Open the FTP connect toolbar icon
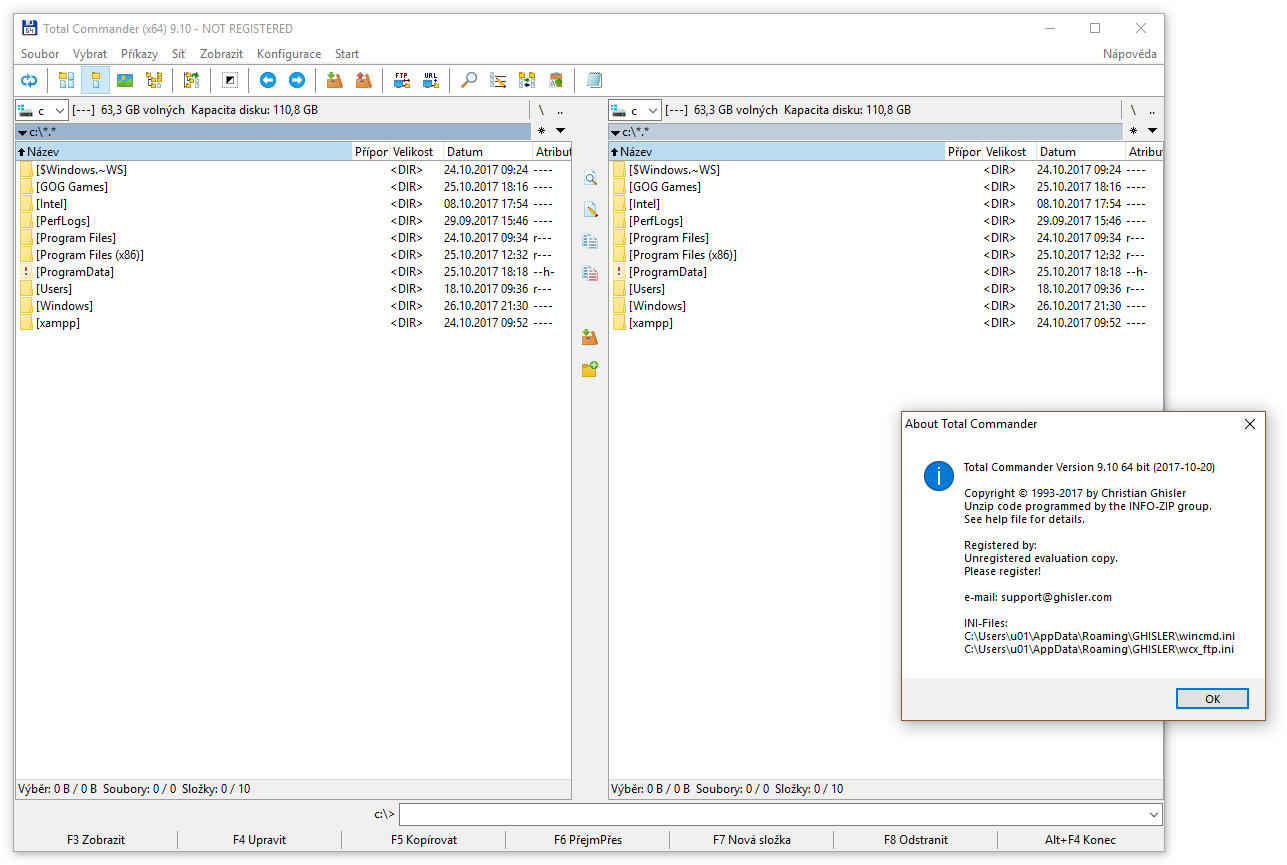This screenshot has width=1287, height=865. pyautogui.click(x=402, y=80)
